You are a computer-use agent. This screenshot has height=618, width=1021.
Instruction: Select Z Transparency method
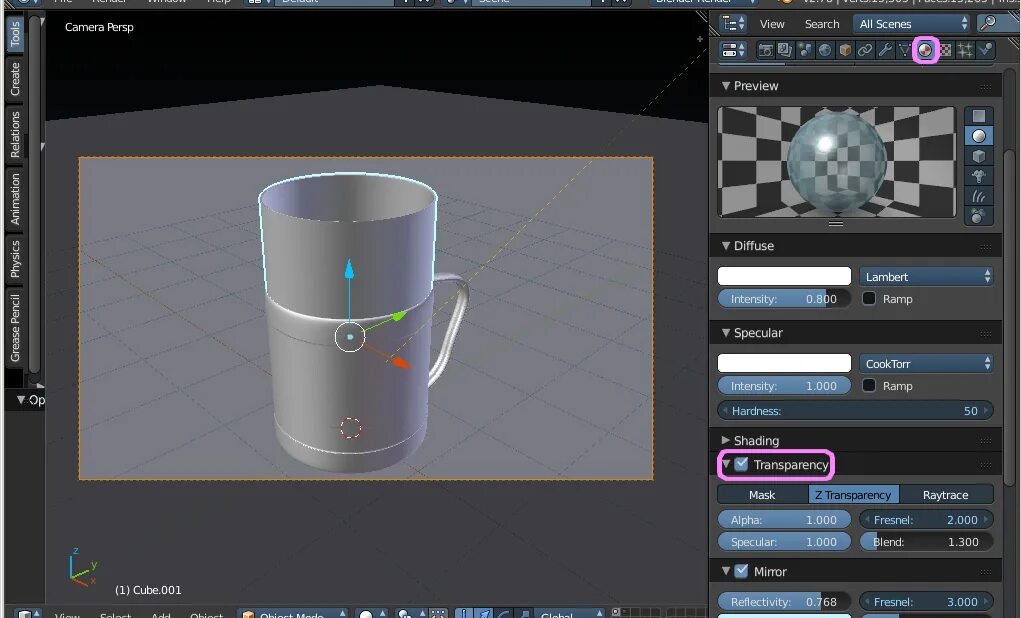(x=854, y=495)
